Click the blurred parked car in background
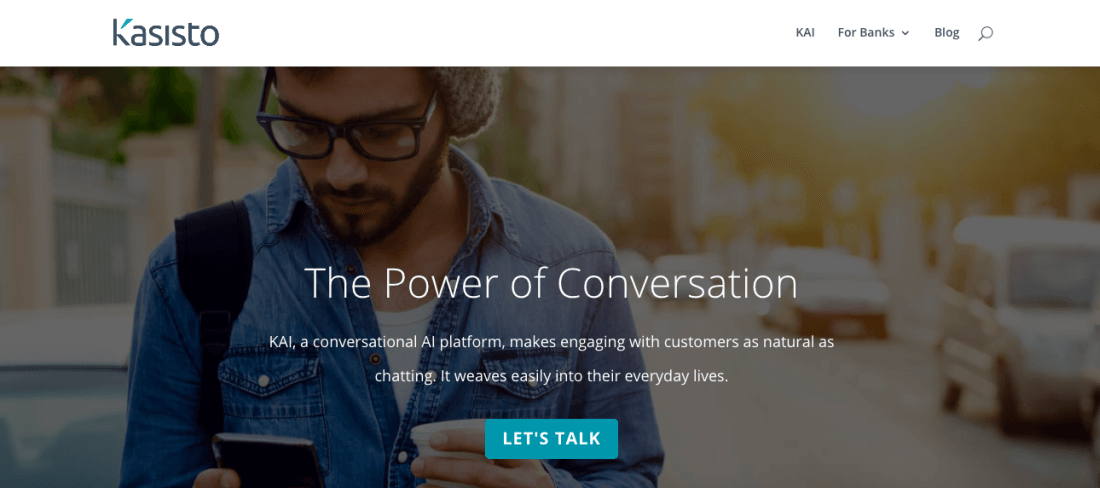This screenshot has width=1100, height=488. [824, 291]
